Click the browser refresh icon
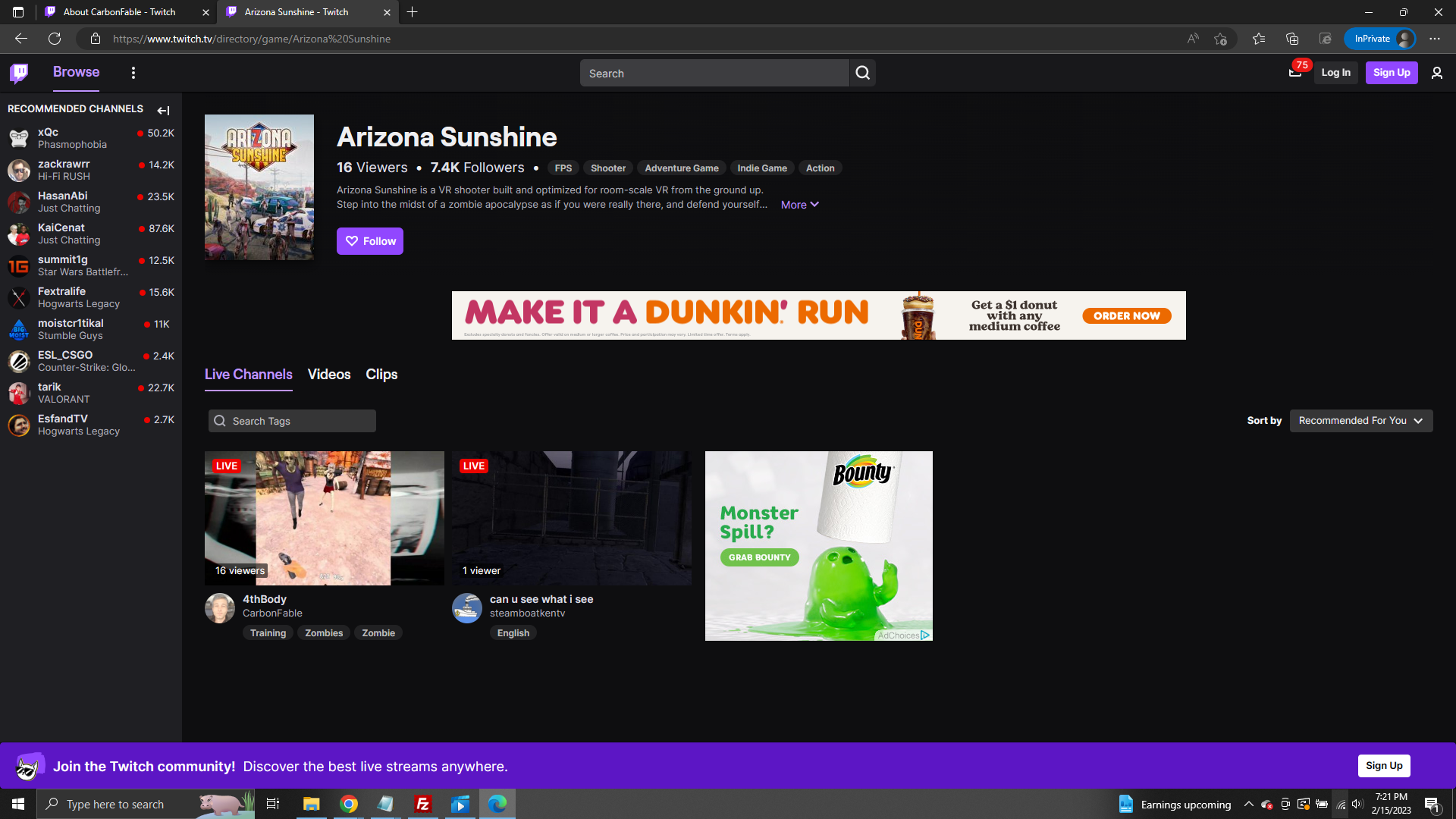1456x819 pixels. pos(55,39)
